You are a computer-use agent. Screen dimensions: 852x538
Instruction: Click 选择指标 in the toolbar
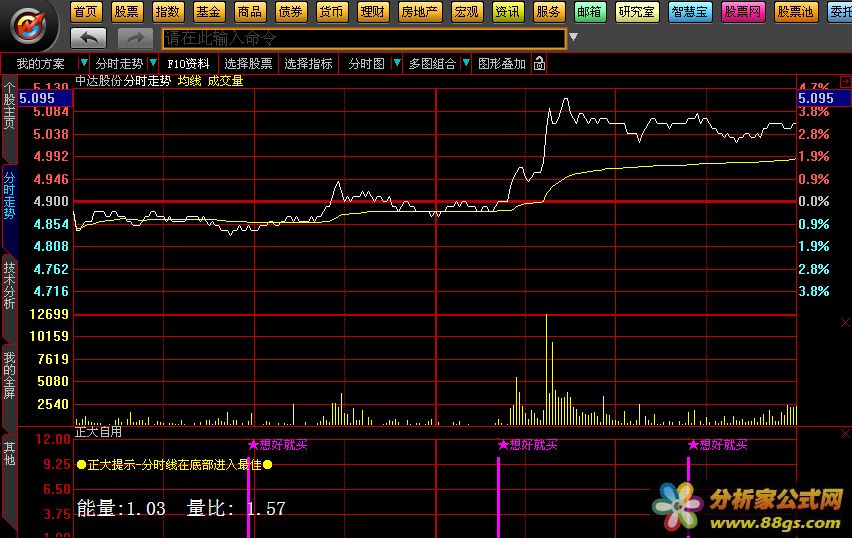[x=308, y=64]
